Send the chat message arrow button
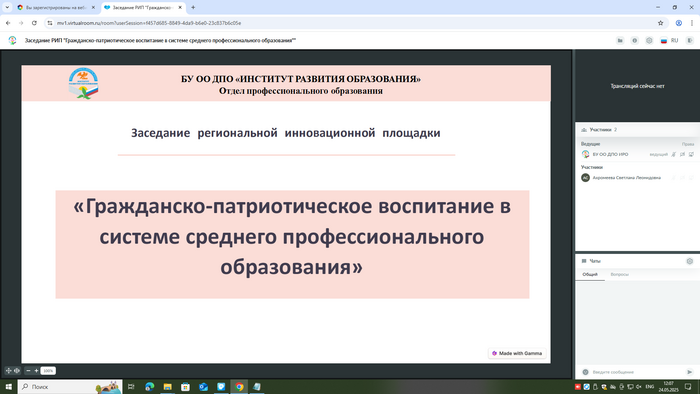Viewport: 700px width, 394px height. point(689,372)
